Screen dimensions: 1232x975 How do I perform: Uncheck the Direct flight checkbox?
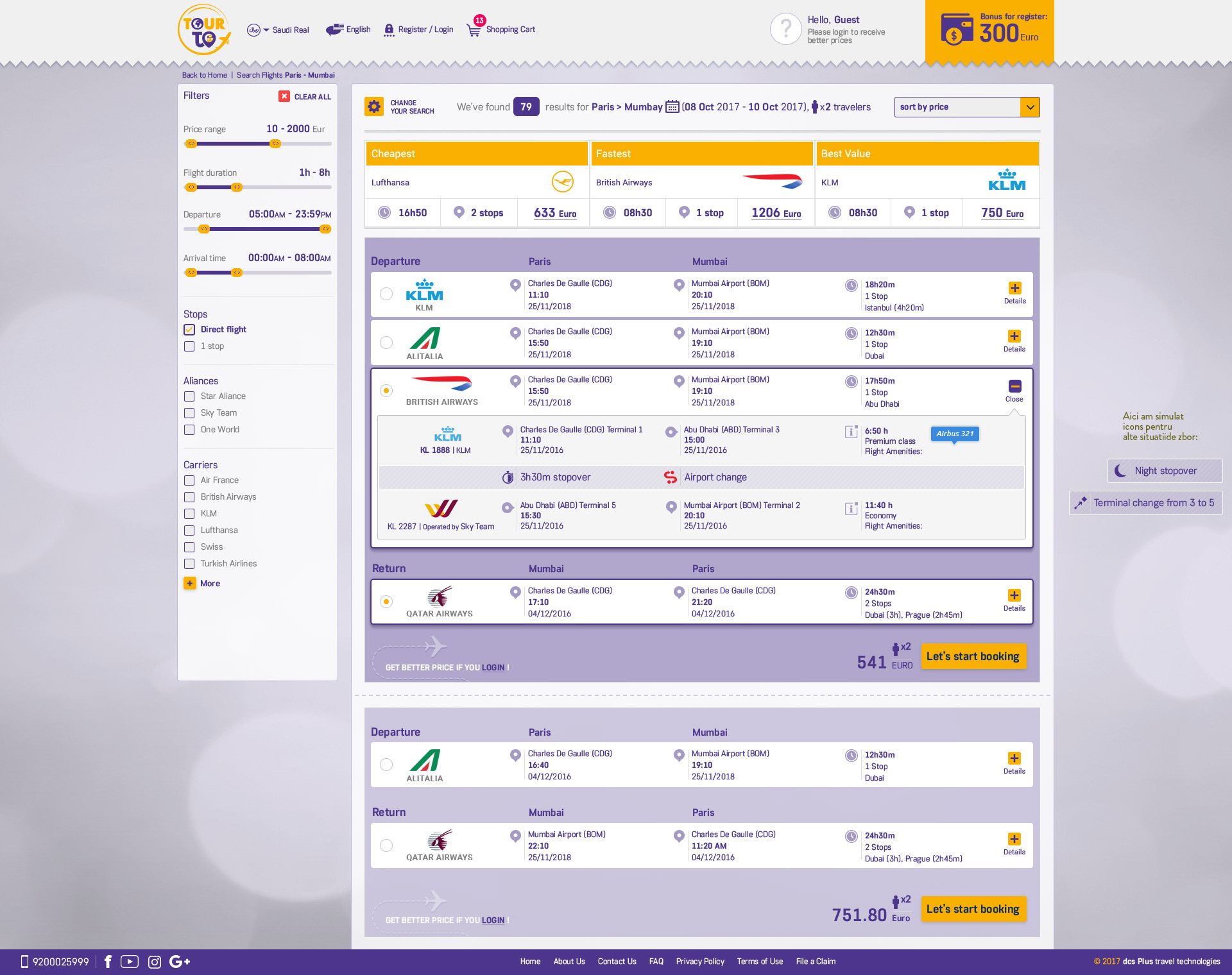tap(189, 330)
